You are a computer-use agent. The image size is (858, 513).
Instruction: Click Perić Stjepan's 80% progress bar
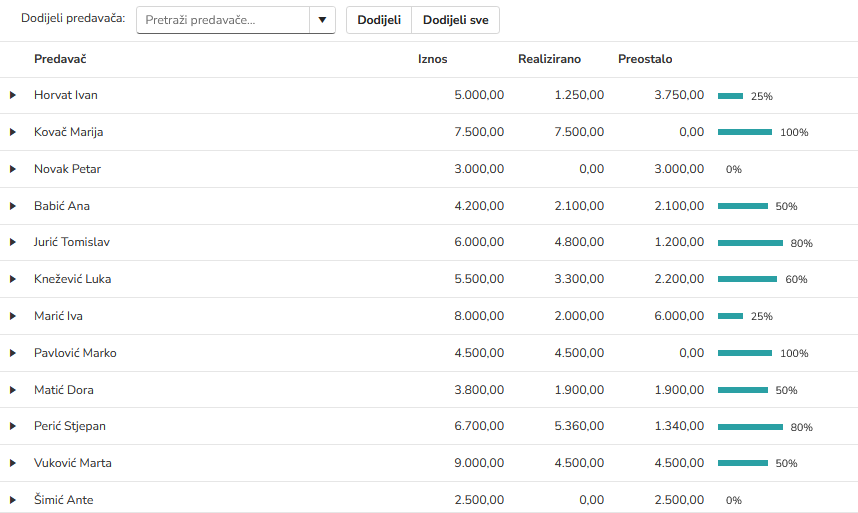(x=750, y=427)
